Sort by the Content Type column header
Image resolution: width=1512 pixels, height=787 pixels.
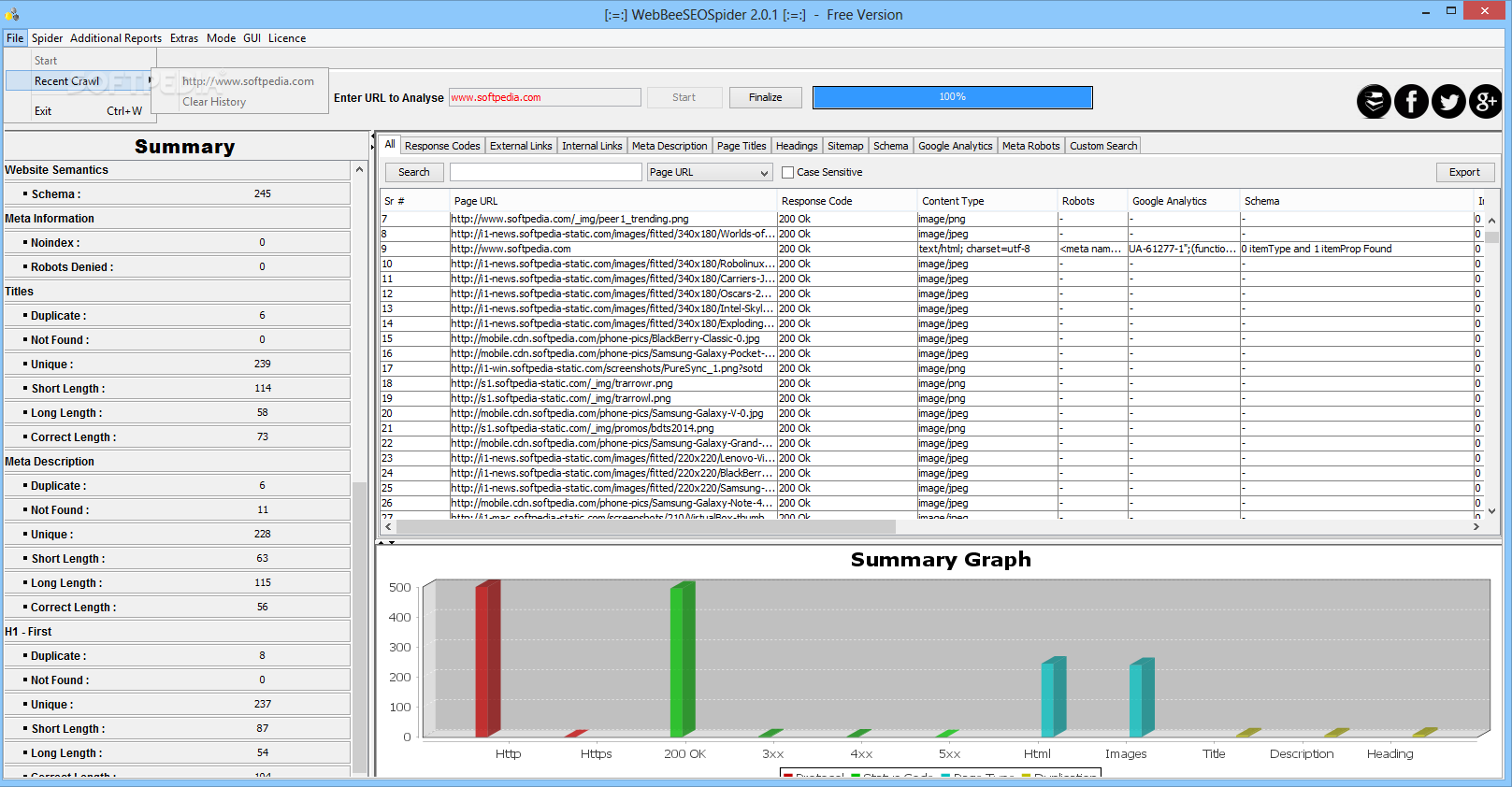(x=986, y=201)
